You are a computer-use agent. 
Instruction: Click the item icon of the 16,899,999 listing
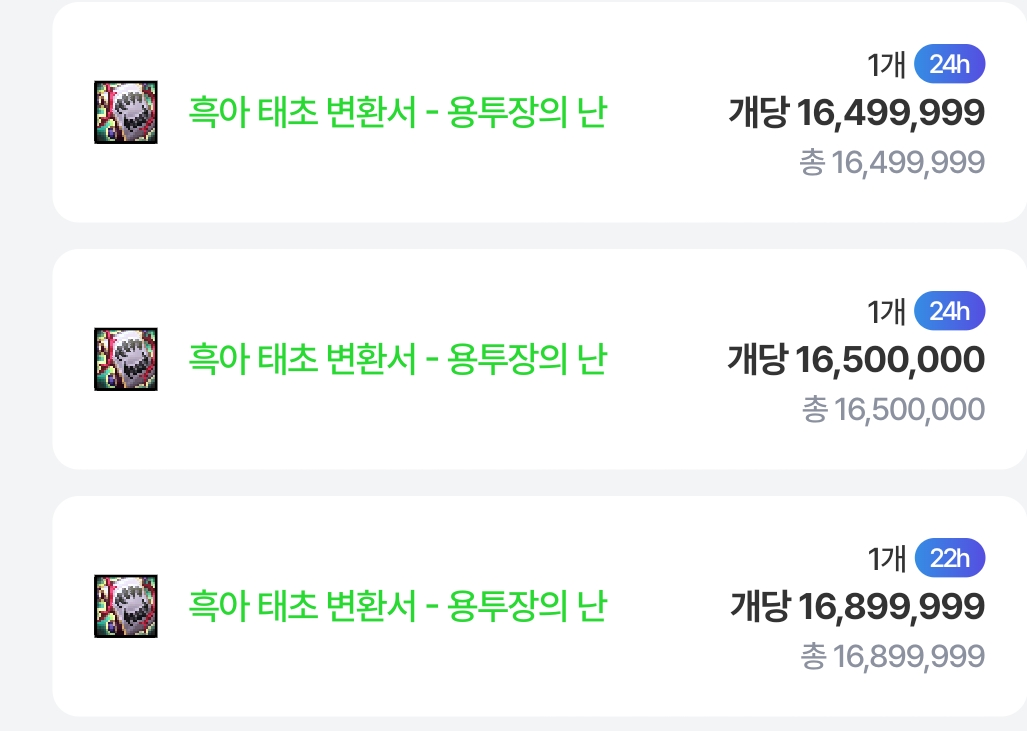click(126, 606)
